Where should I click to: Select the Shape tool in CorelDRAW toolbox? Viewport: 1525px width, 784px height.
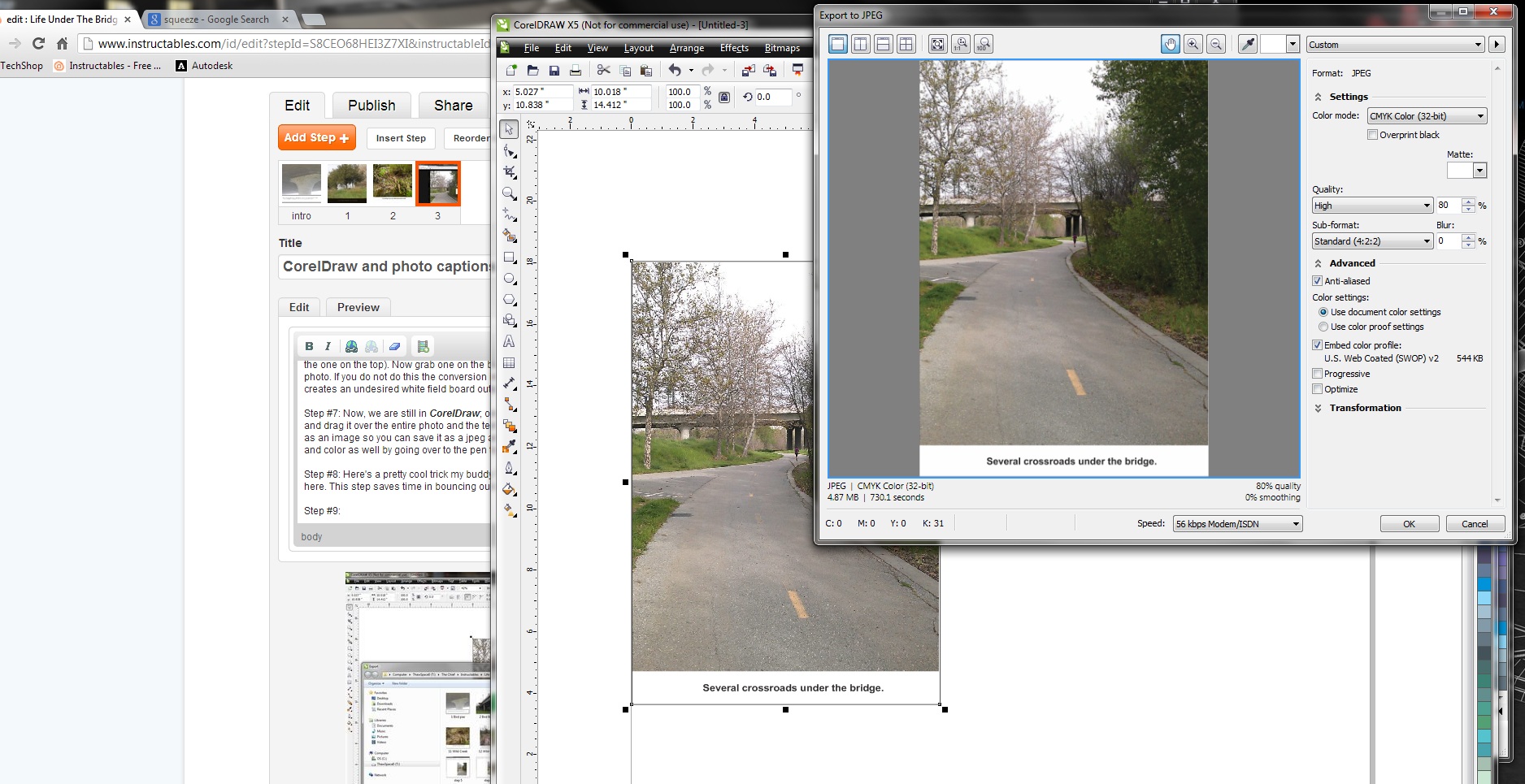(509, 151)
